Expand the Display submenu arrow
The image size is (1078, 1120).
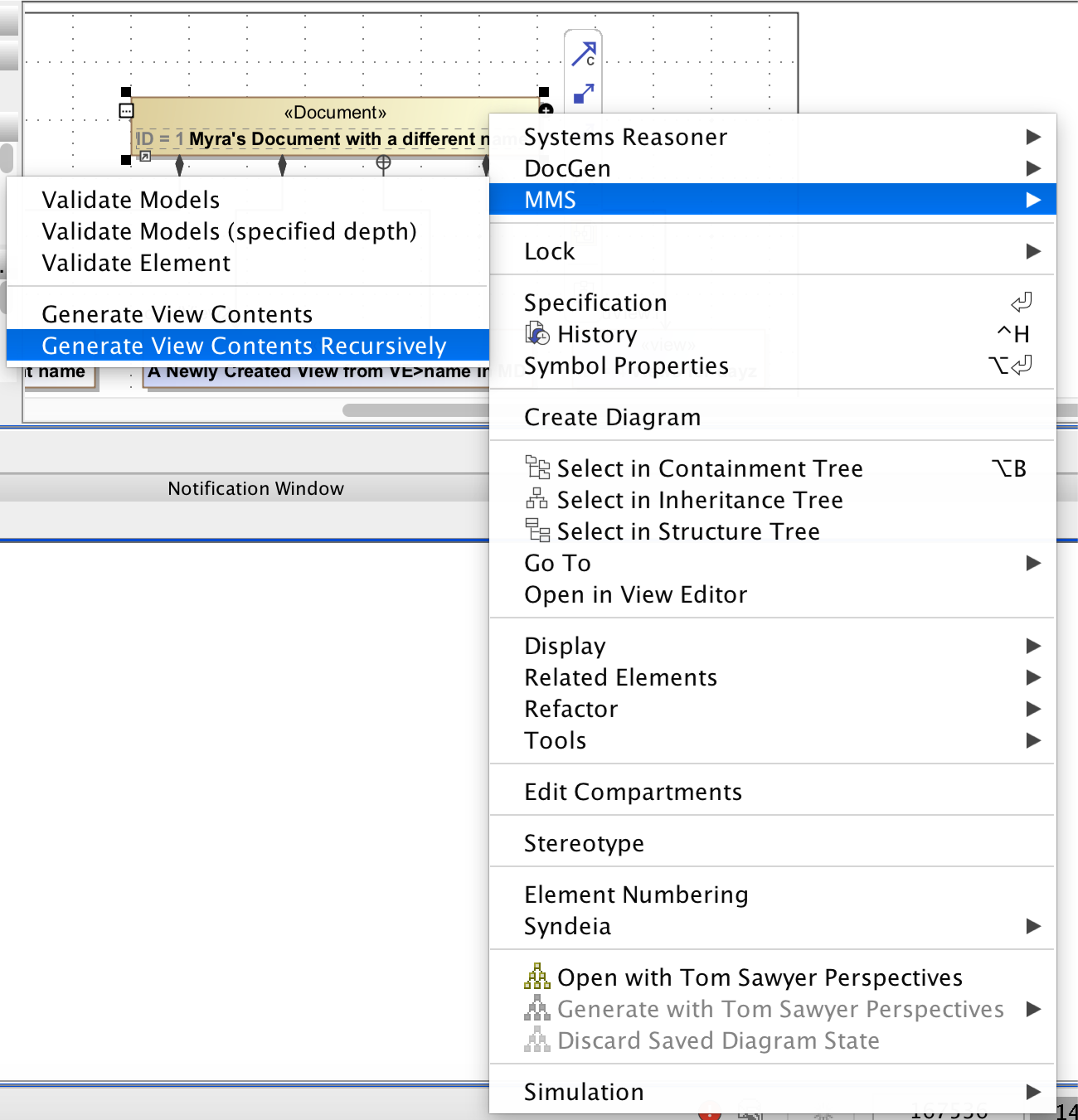click(1033, 646)
